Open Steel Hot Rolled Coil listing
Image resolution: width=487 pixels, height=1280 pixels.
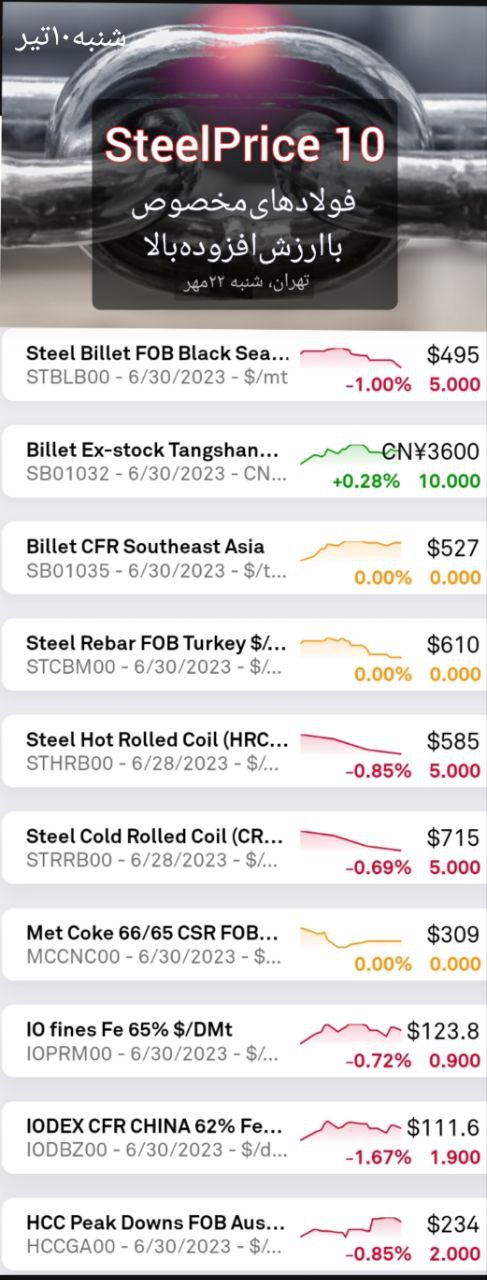tap(243, 752)
